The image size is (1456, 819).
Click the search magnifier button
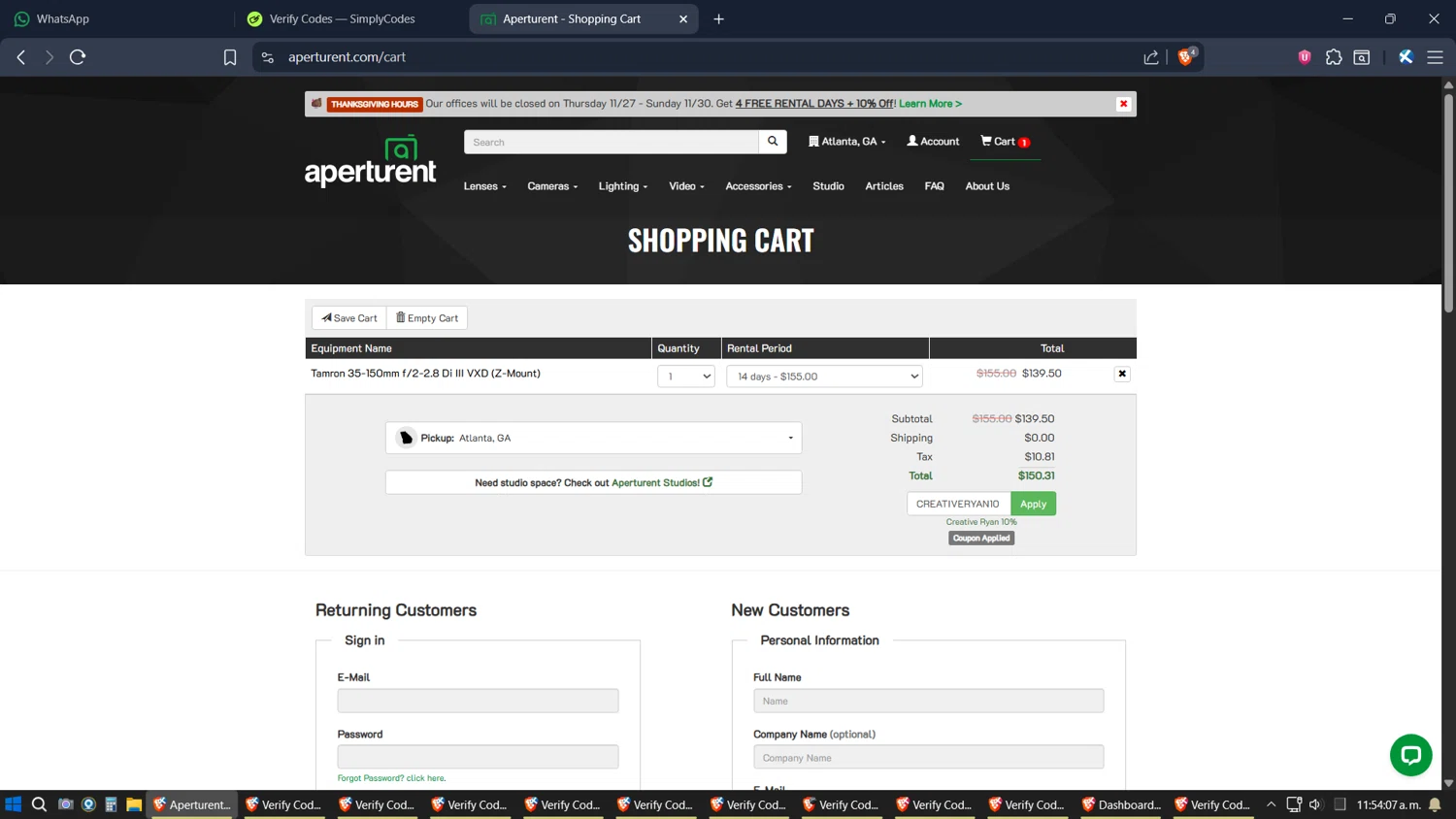(x=773, y=142)
